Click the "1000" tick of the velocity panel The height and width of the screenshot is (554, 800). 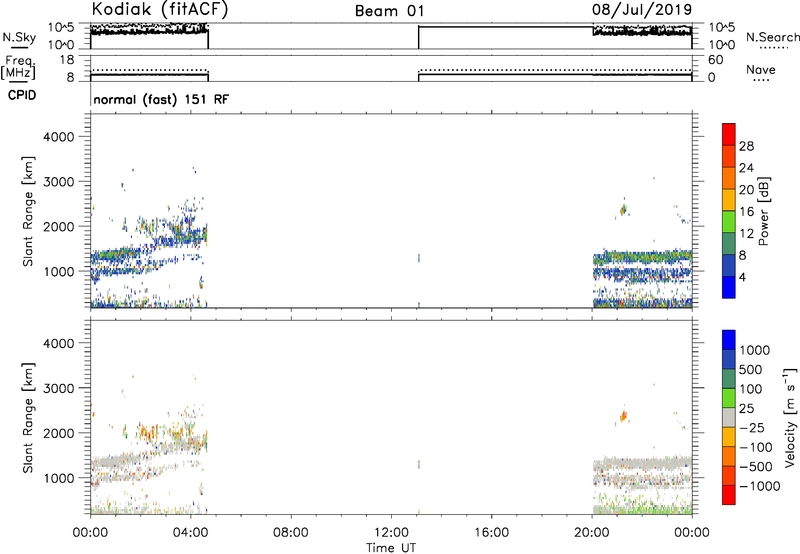[x=59, y=478]
